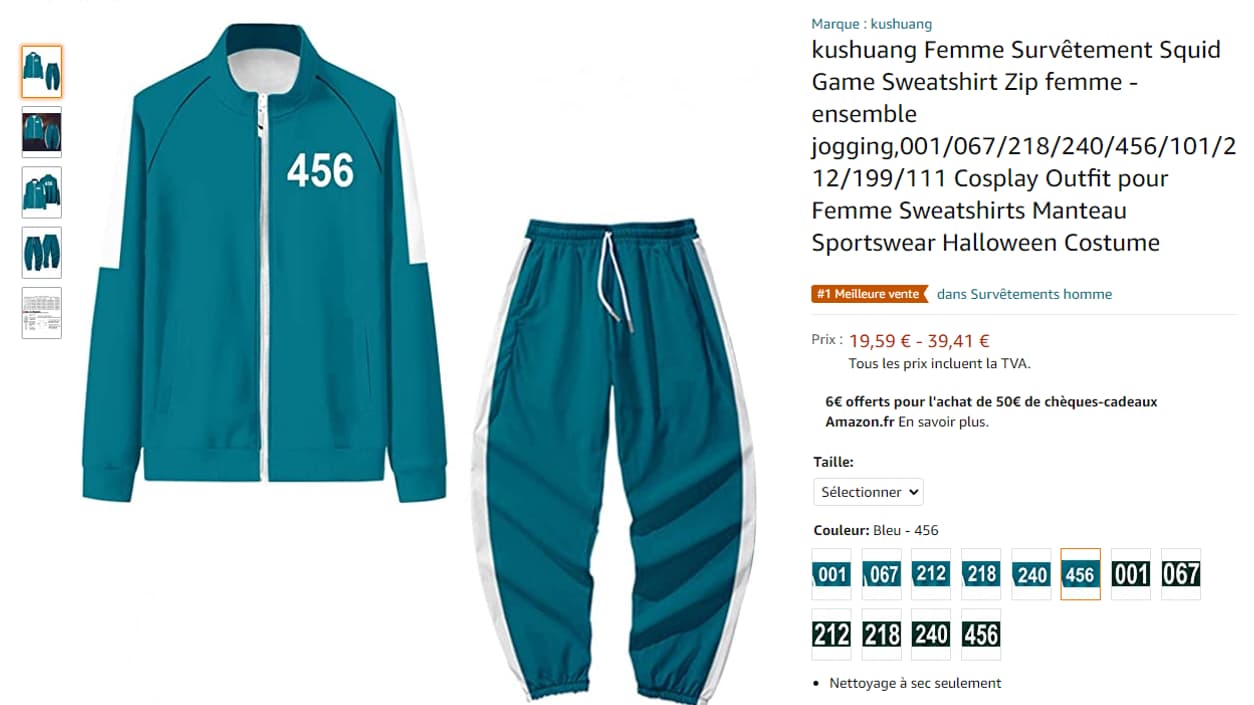1254x705 pixels.
Task: Open the size chart thumbnail
Action: (41, 313)
